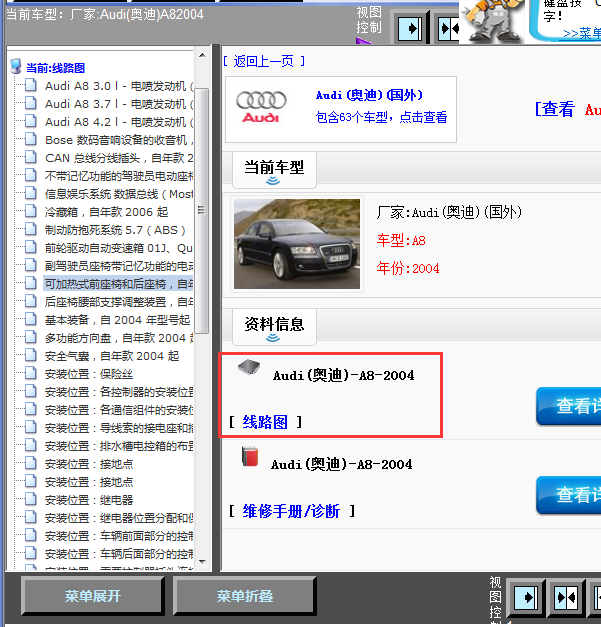Click document icon for Audi A8 3.0 l entry
The image size is (601, 627).
click(x=31, y=86)
